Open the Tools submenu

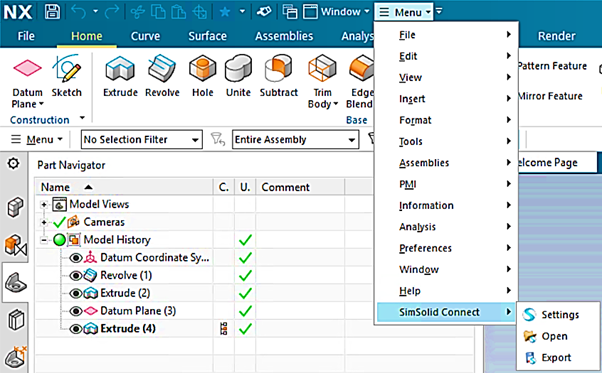coord(446,141)
